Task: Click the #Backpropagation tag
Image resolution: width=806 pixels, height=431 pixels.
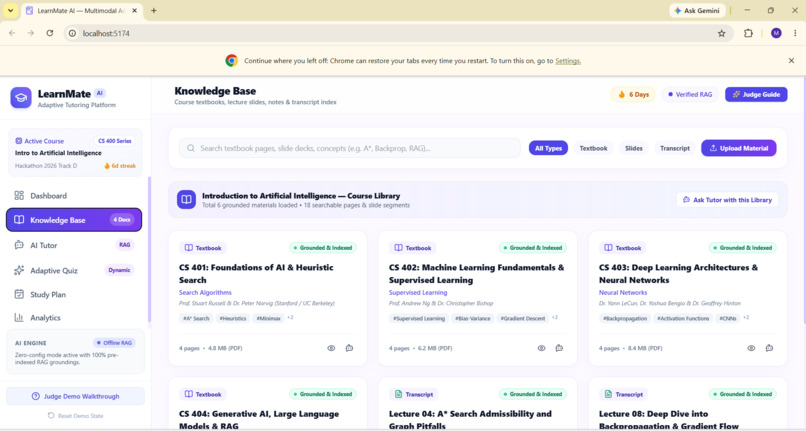Action: pos(625,318)
